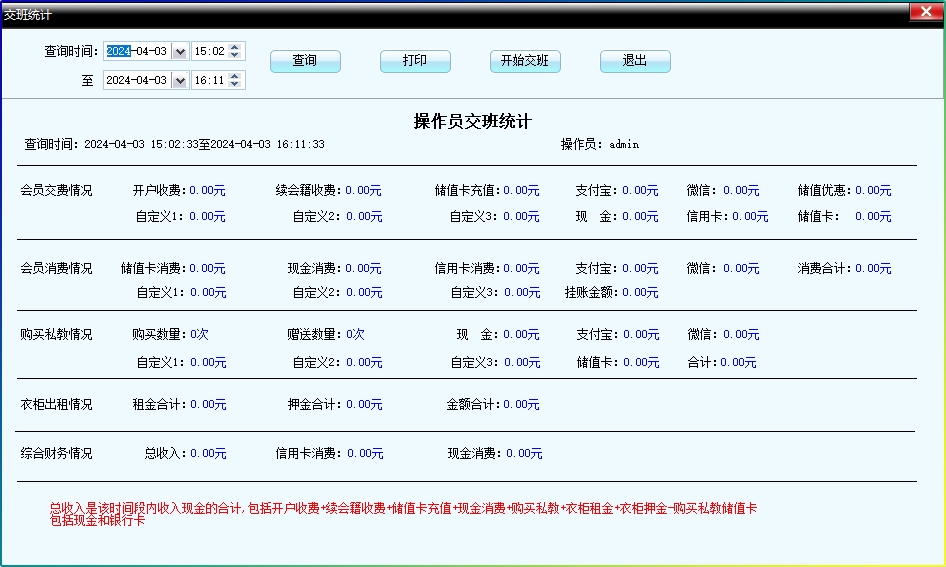The image size is (946, 567).
Task: Start shift handover with 开始交班 button
Action: [x=525, y=61]
